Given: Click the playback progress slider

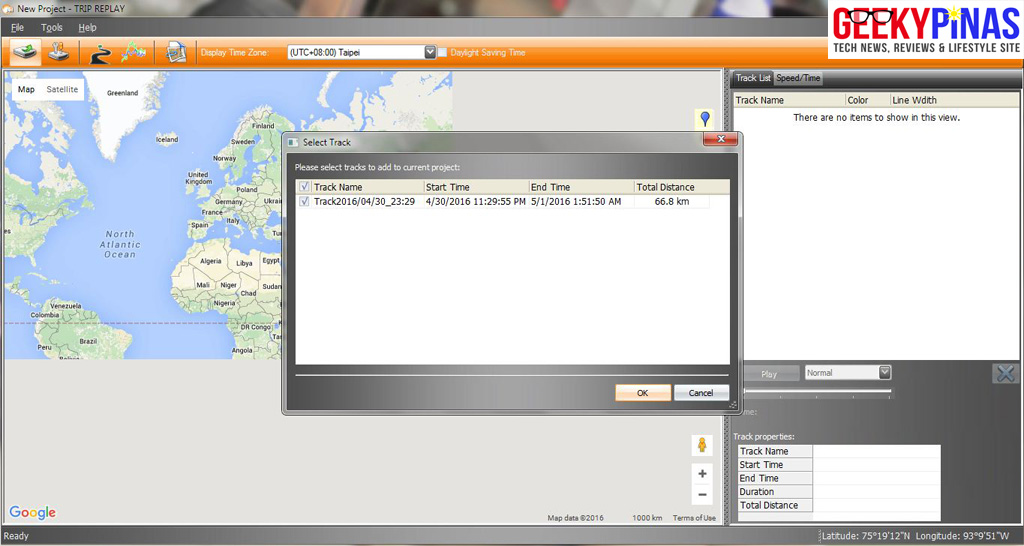Looking at the screenshot, I should 817,391.
